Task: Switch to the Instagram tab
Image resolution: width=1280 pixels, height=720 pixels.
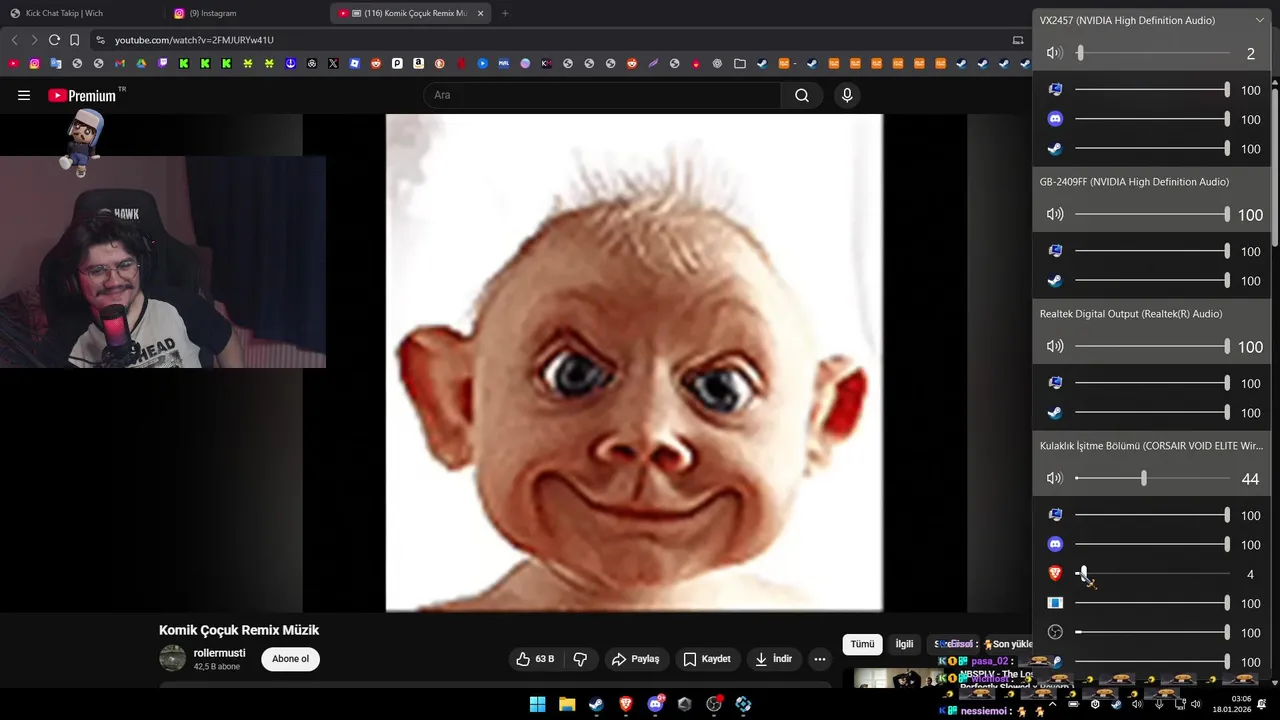Action: click(213, 13)
